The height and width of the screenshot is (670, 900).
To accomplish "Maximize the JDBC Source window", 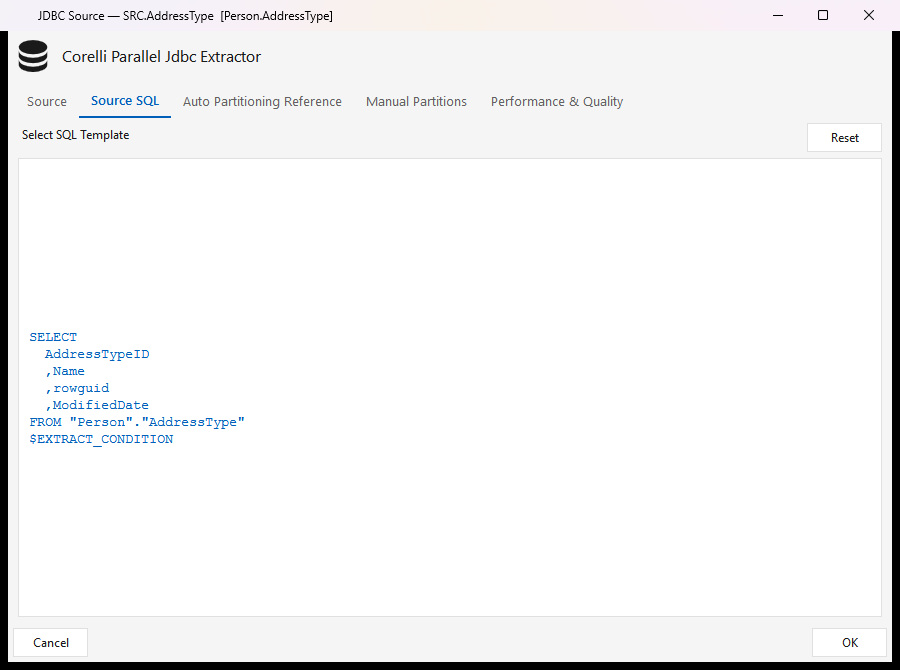I will (x=823, y=16).
